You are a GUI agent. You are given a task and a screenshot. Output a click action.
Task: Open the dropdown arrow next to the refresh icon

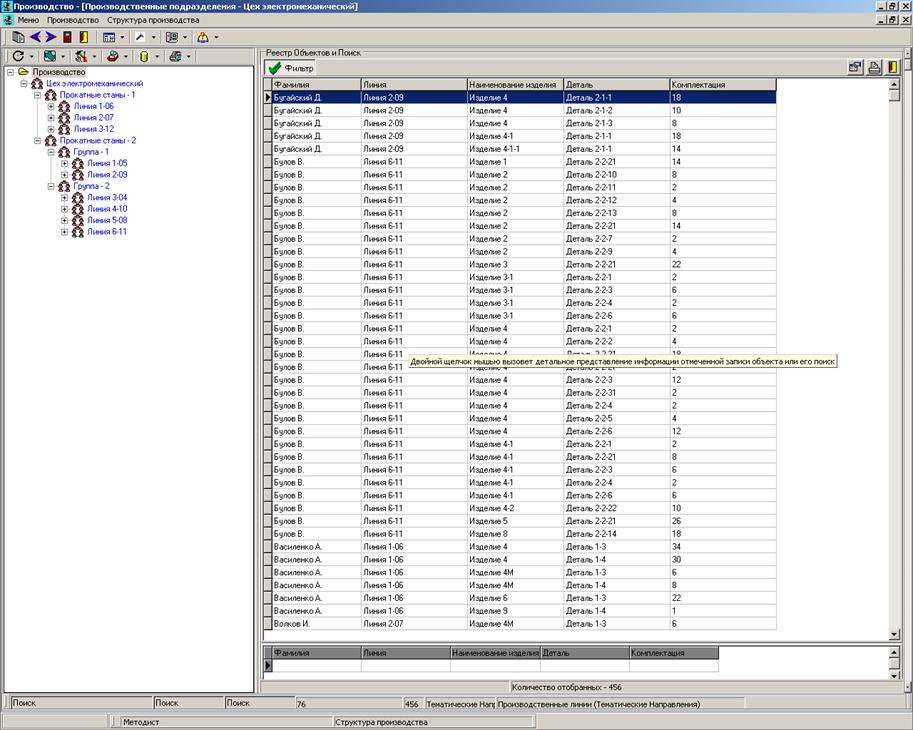tap(31, 56)
